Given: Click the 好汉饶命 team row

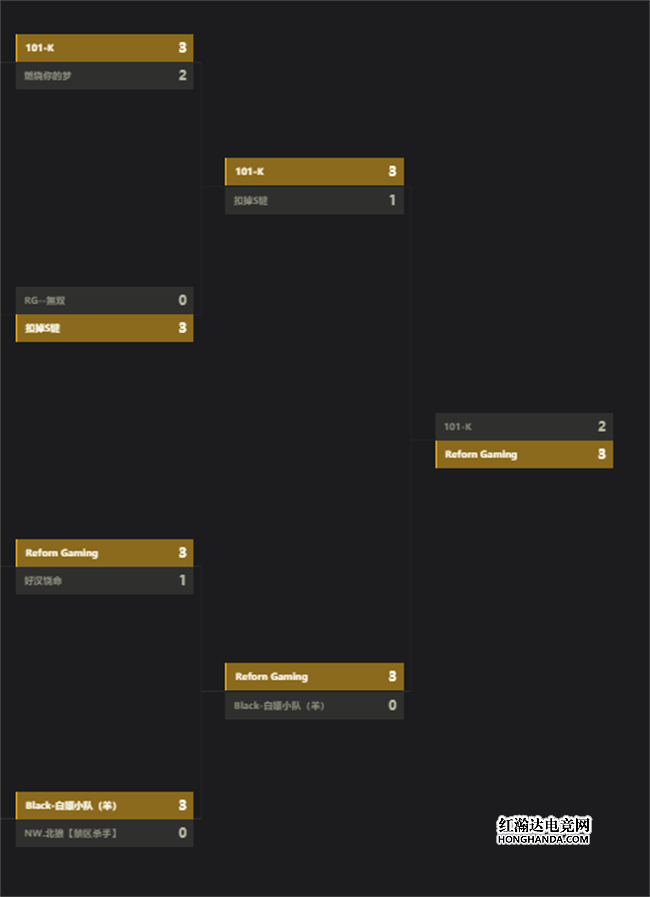Looking at the screenshot, I should pyautogui.click(x=104, y=581).
